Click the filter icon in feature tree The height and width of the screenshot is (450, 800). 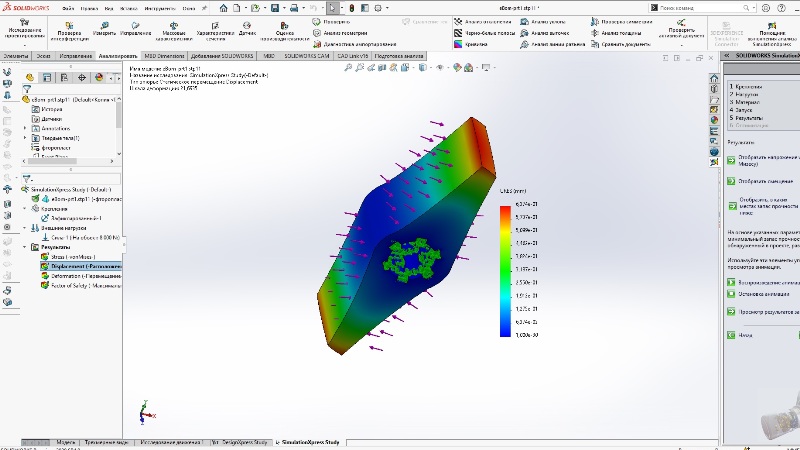click(27, 88)
